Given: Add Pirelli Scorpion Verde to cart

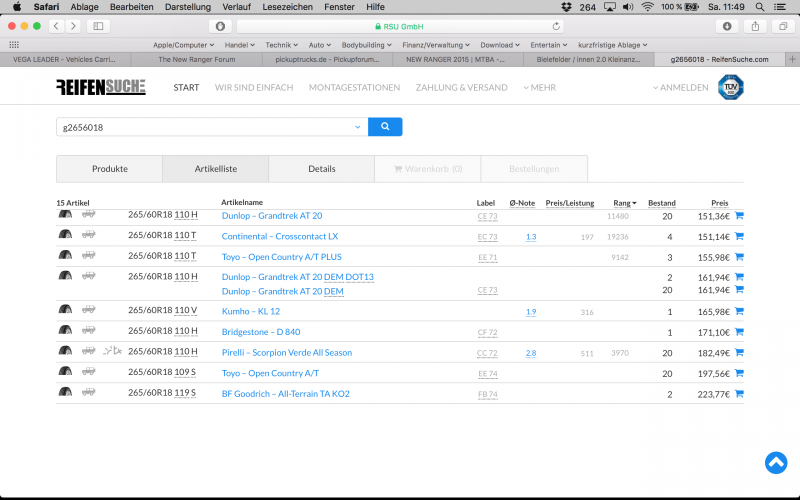Looking at the screenshot, I should coord(739,353).
